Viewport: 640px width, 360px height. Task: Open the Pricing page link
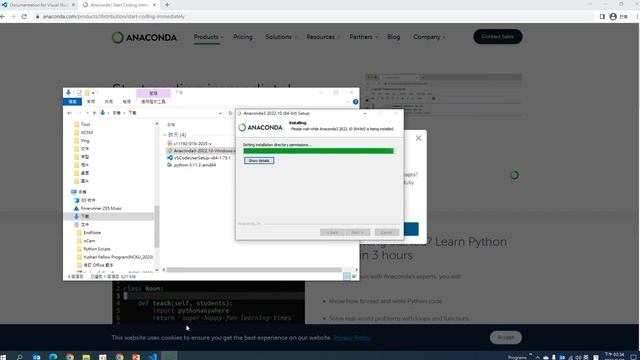tap(243, 37)
